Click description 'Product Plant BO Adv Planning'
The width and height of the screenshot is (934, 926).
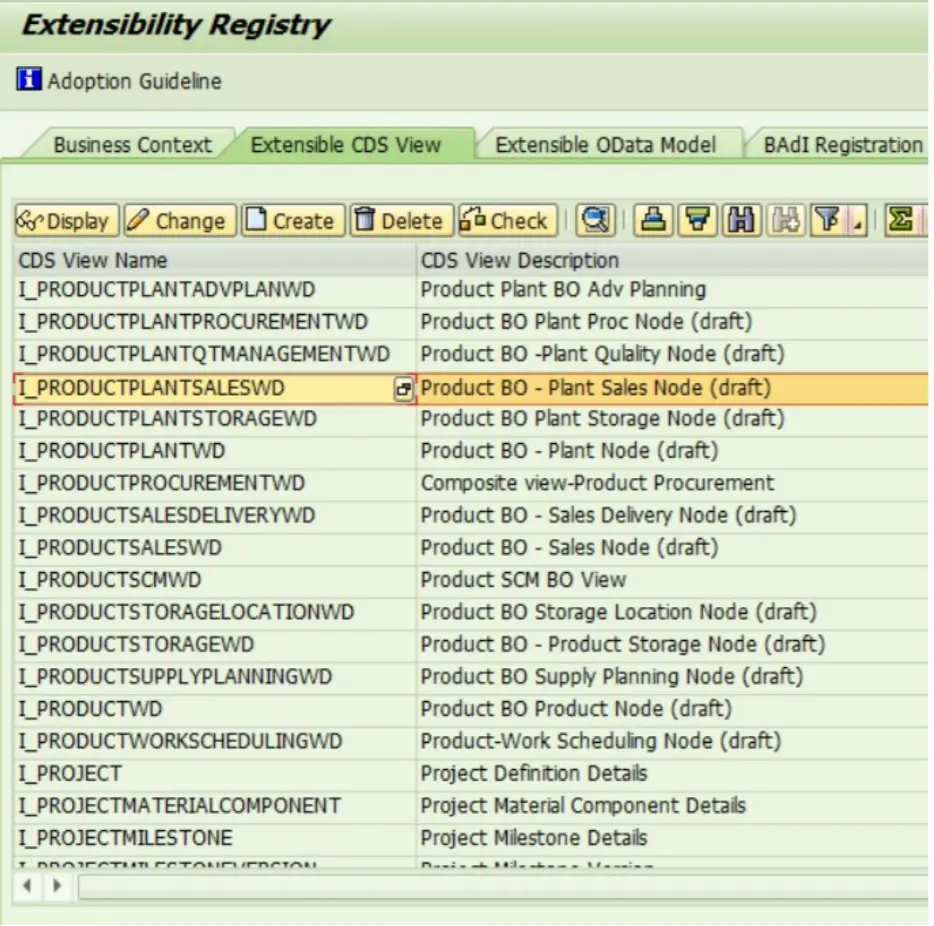tap(563, 290)
